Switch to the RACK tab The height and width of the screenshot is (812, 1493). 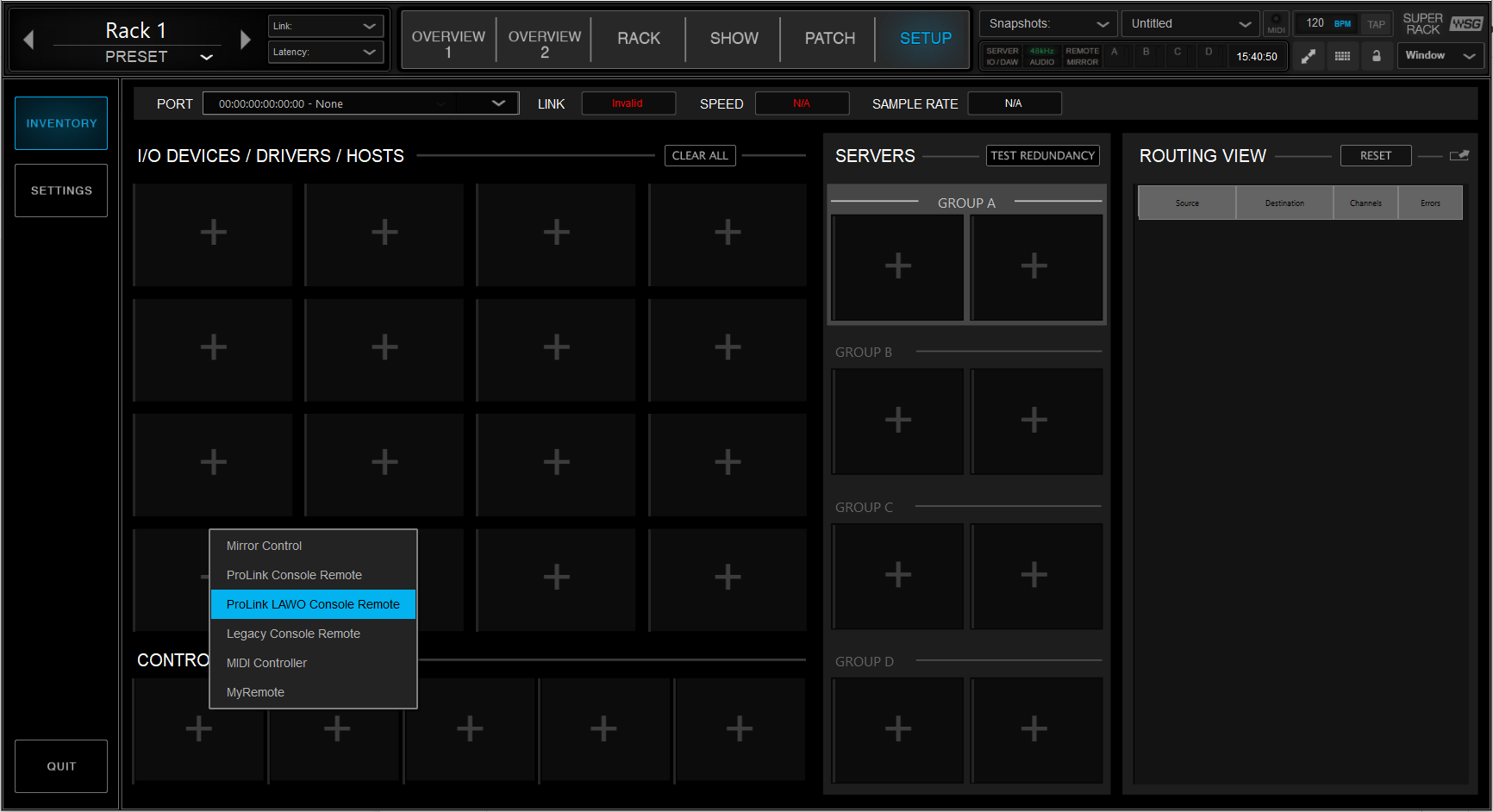[639, 39]
